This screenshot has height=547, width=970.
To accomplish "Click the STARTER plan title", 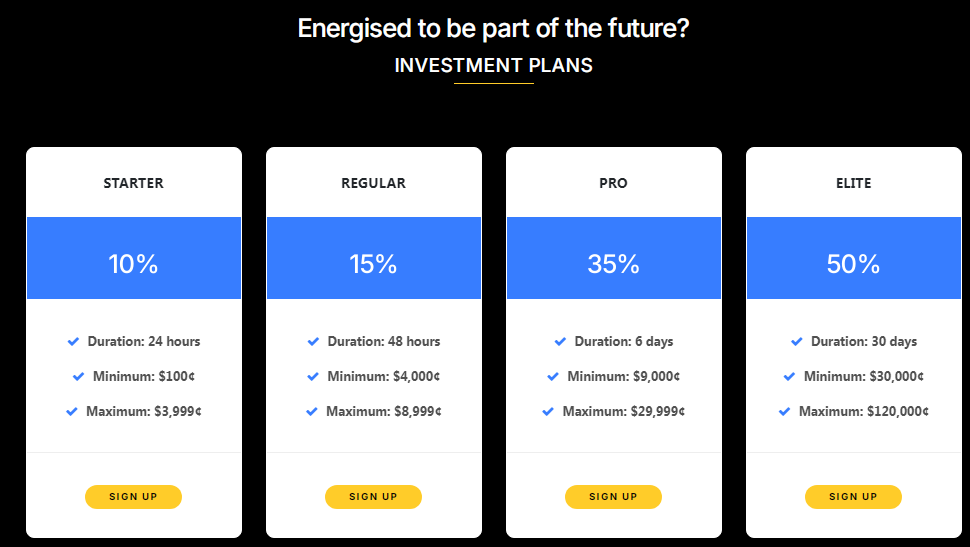I will pos(134,183).
